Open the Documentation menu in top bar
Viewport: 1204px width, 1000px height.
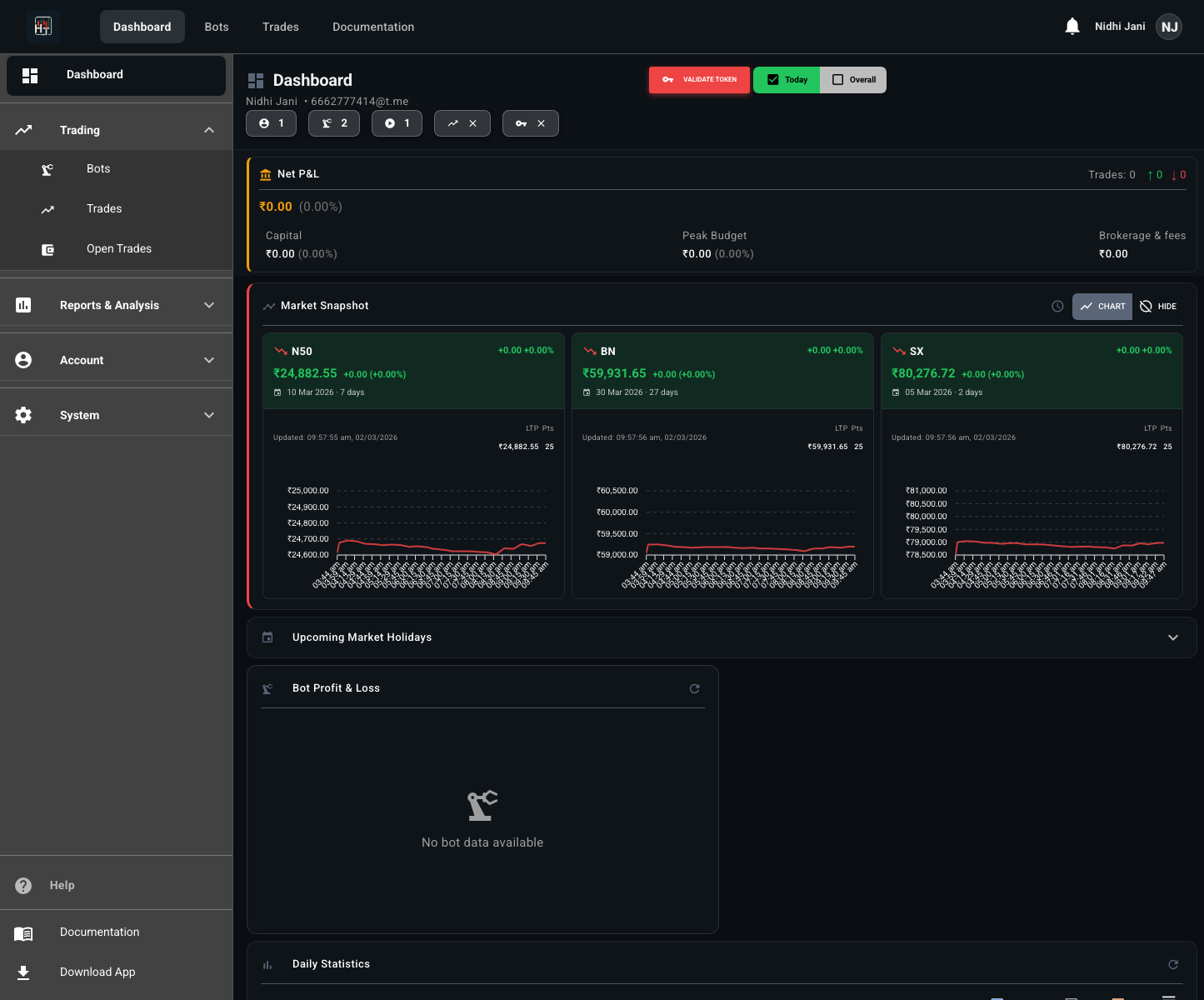372,26
